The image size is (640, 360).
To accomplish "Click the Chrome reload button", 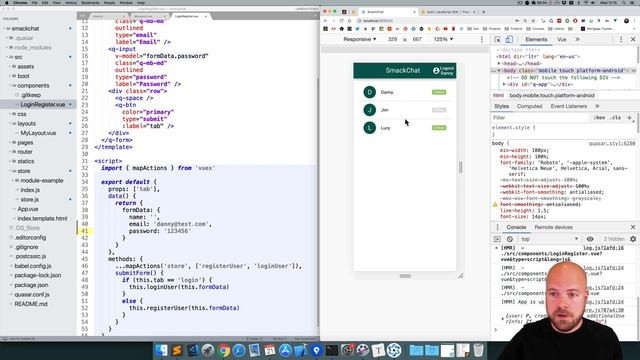I will tap(342, 20).
